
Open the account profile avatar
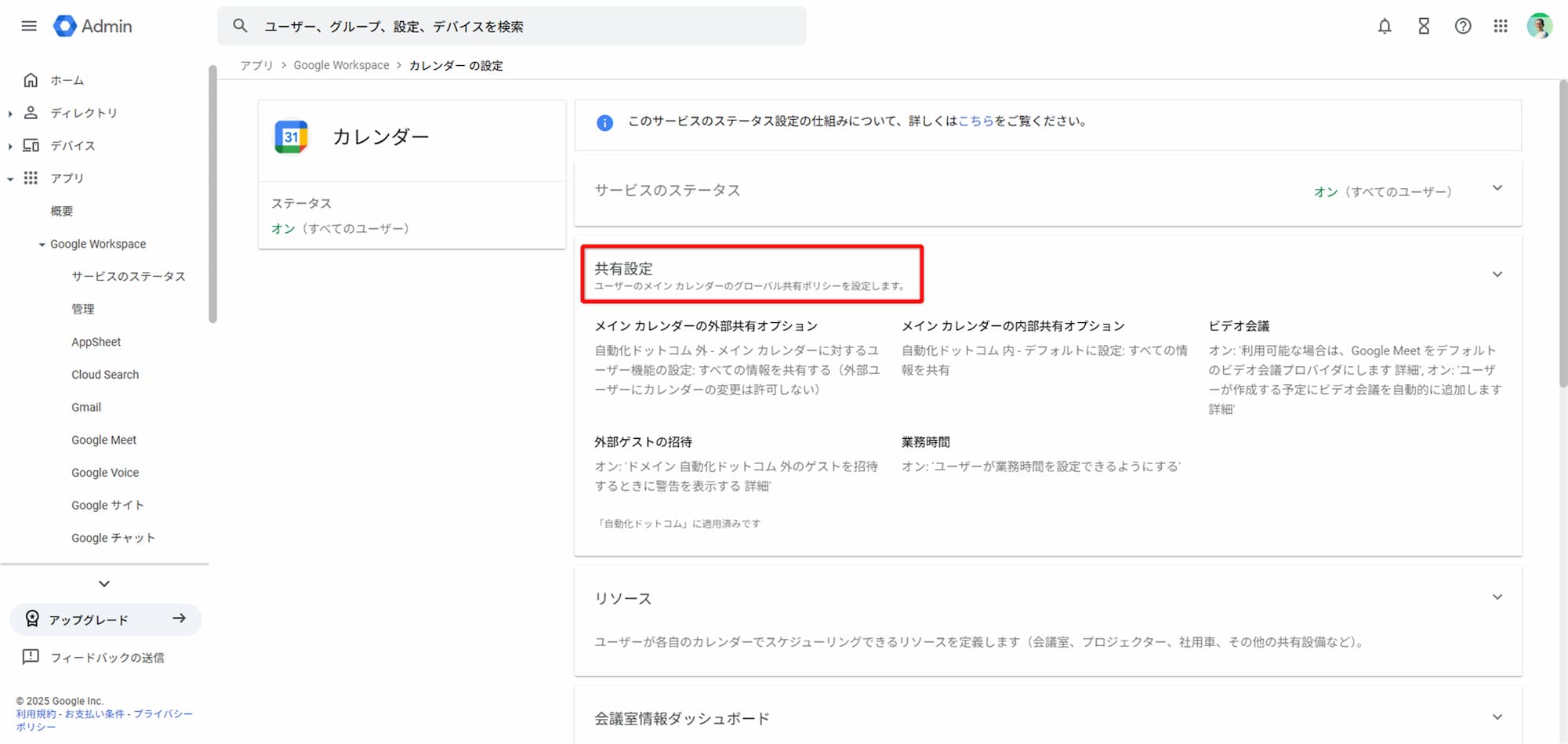(x=1539, y=26)
